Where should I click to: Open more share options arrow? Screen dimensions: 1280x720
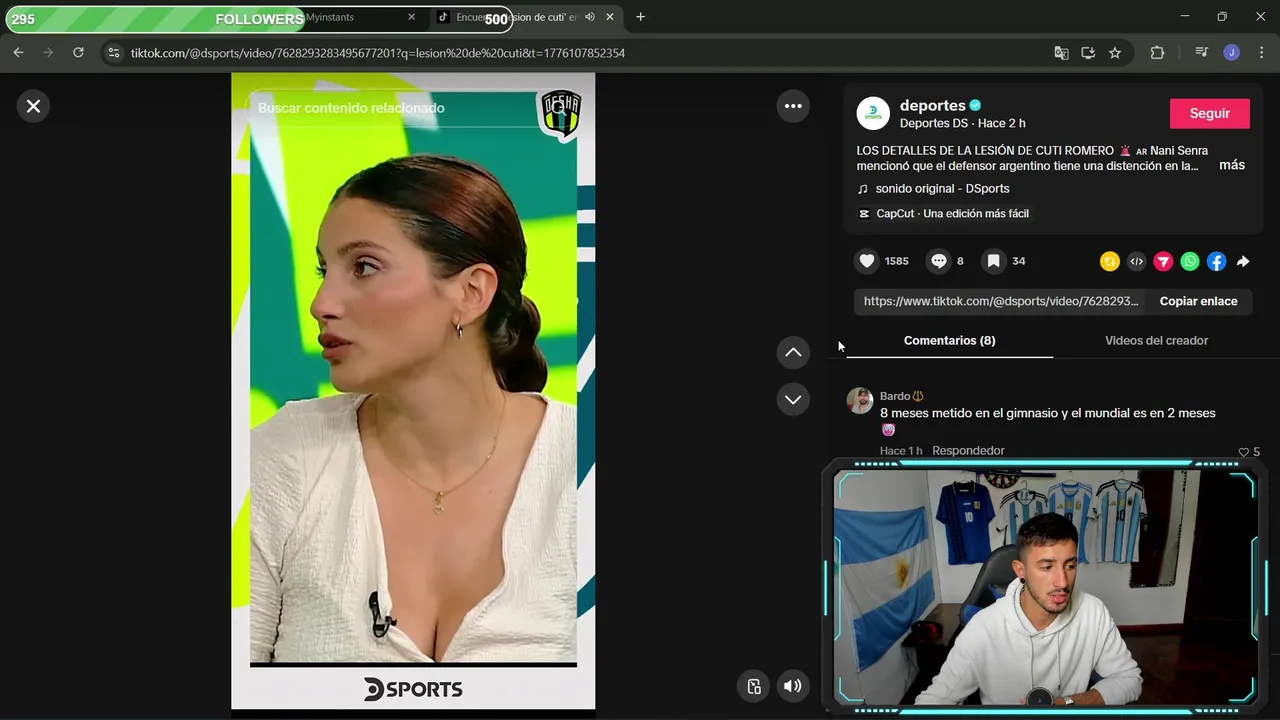click(x=1243, y=261)
